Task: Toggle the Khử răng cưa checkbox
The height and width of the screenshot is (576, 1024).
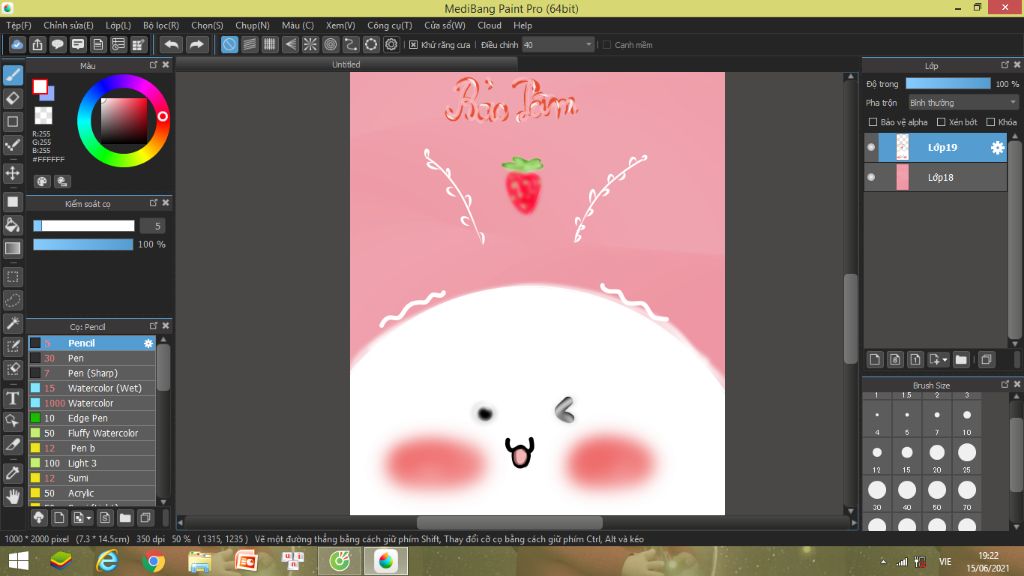Action: pyautogui.click(x=414, y=45)
